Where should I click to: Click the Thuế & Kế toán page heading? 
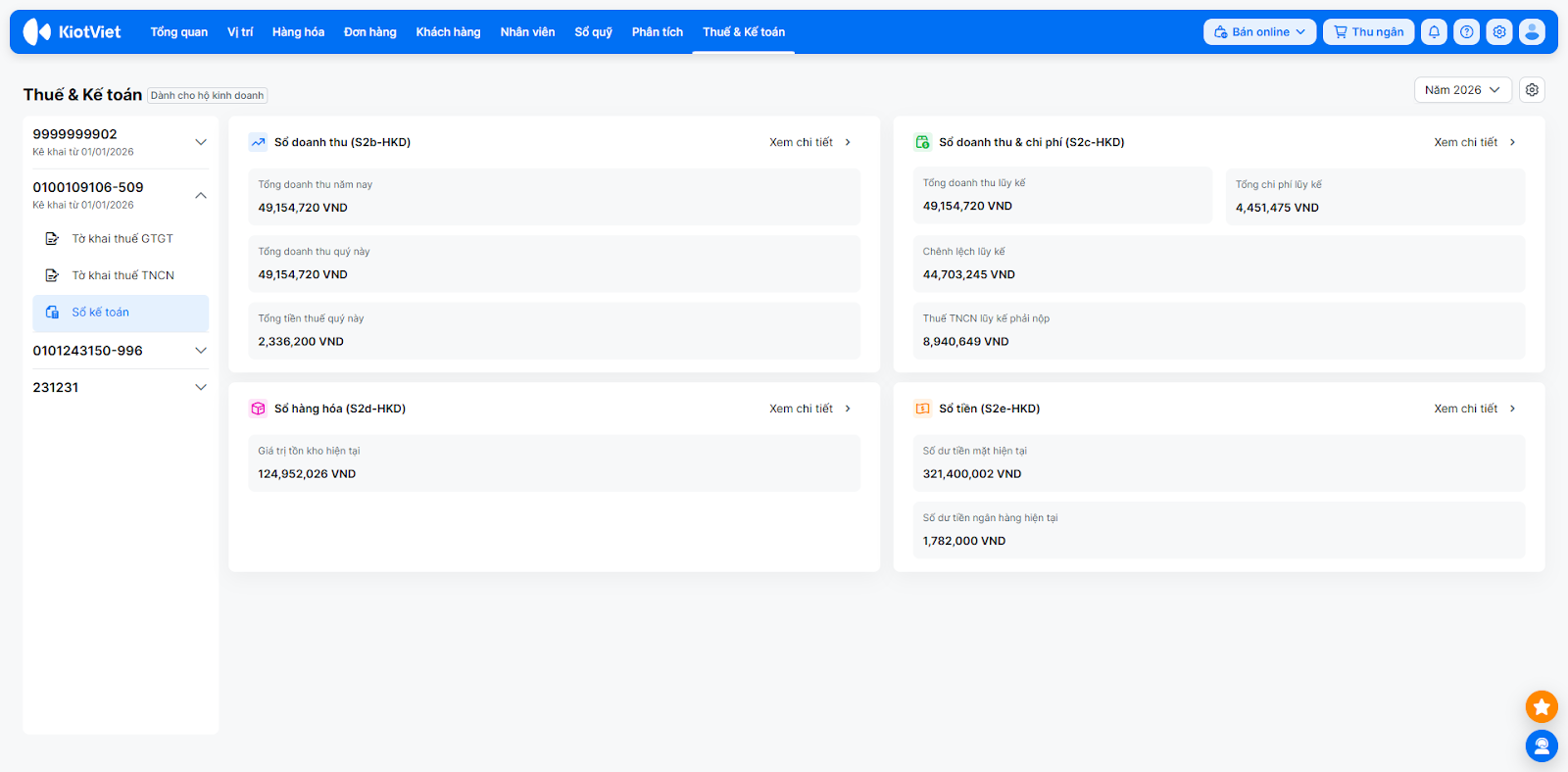82,95
